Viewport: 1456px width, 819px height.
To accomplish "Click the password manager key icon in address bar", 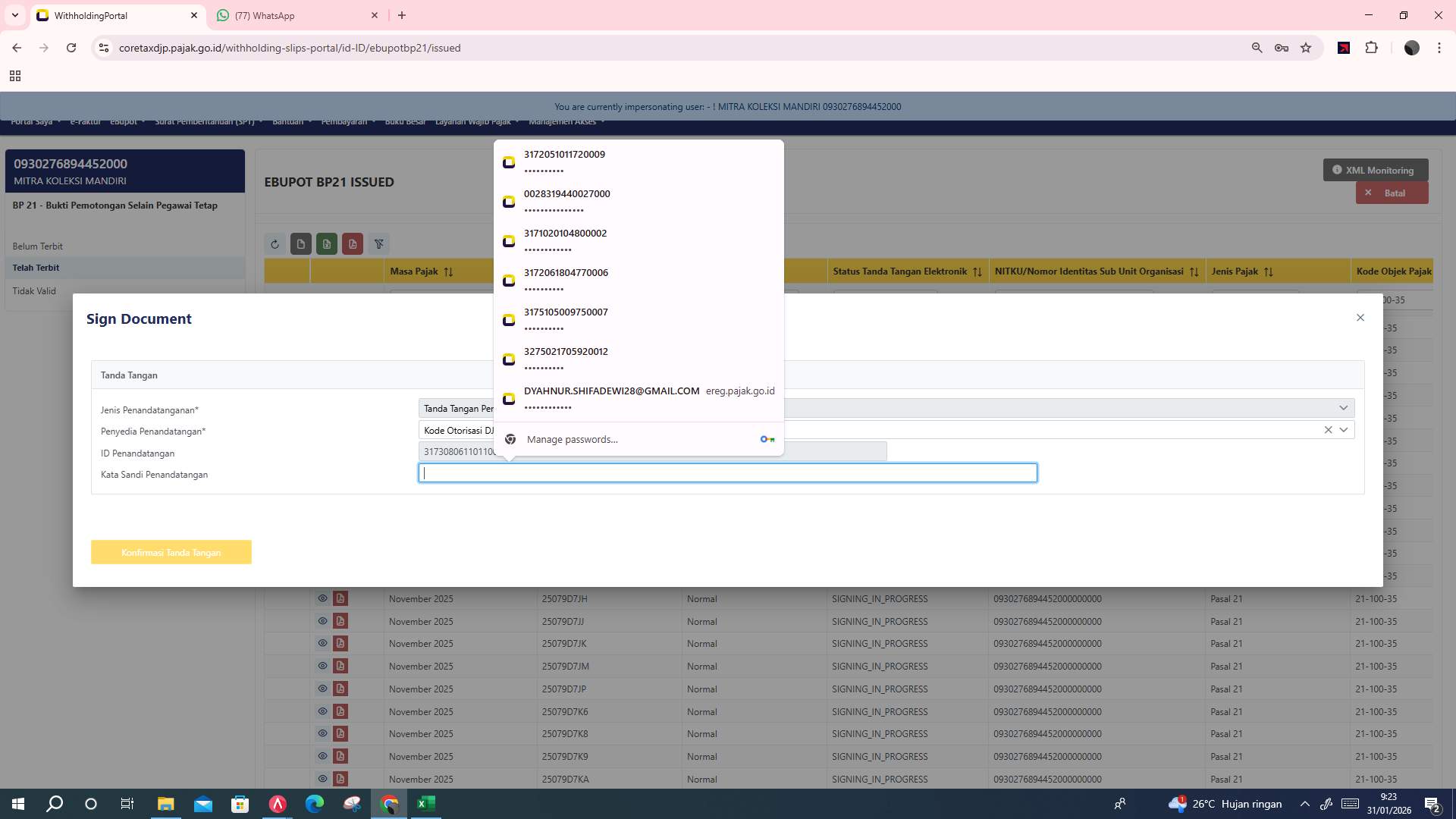I will pyautogui.click(x=1282, y=47).
